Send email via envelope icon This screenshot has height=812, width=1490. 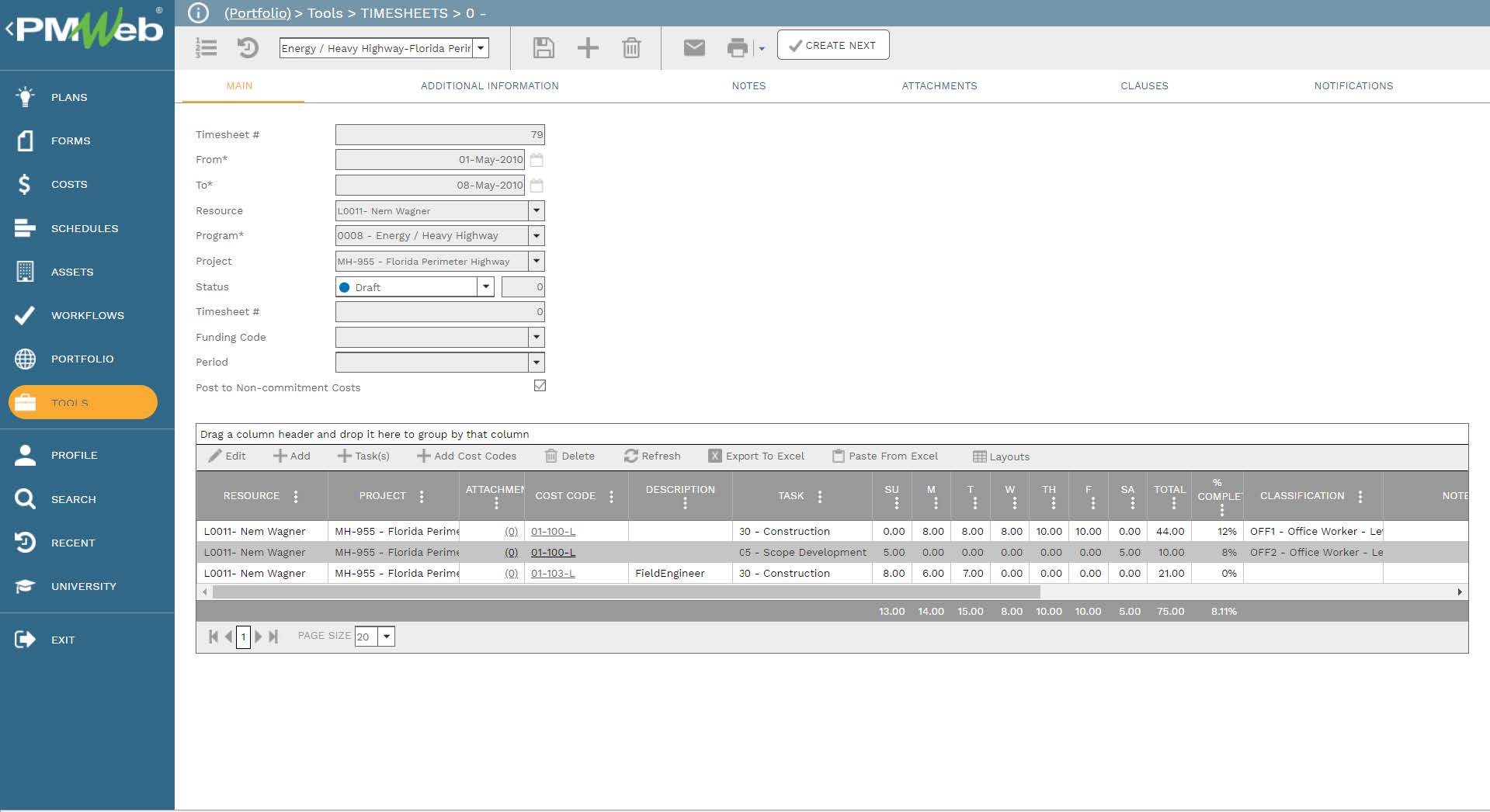coord(694,48)
